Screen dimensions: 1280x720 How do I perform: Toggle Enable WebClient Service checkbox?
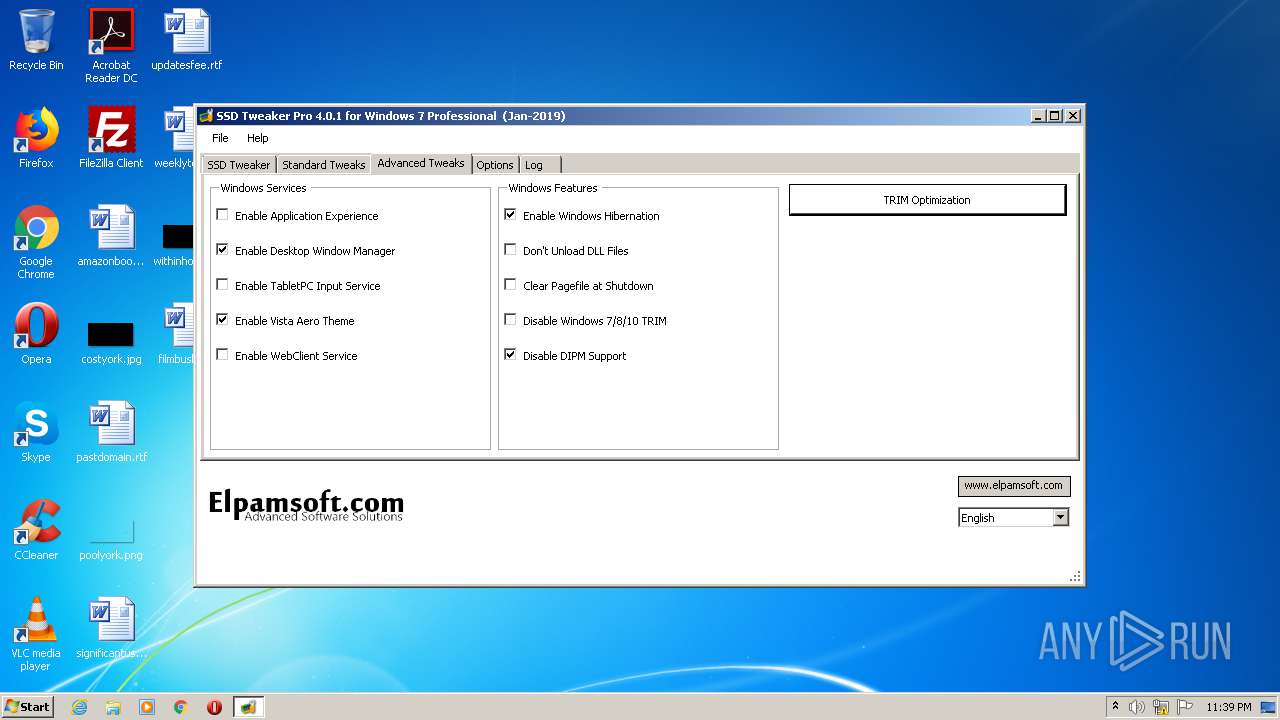pos(222,355)
